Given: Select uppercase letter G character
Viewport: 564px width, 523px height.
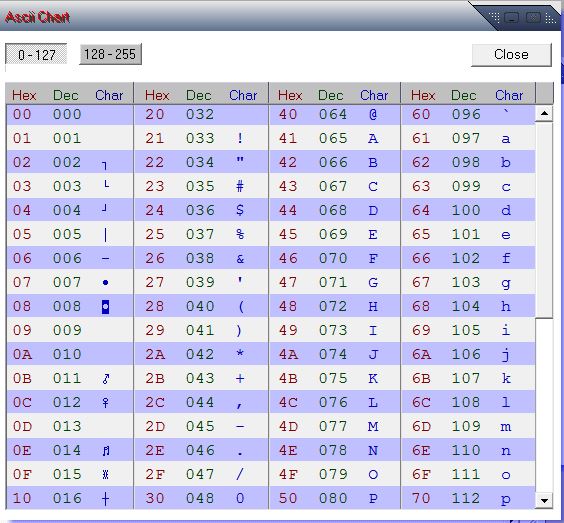Looking at the screenshot, I should click(x=373, y=283).
